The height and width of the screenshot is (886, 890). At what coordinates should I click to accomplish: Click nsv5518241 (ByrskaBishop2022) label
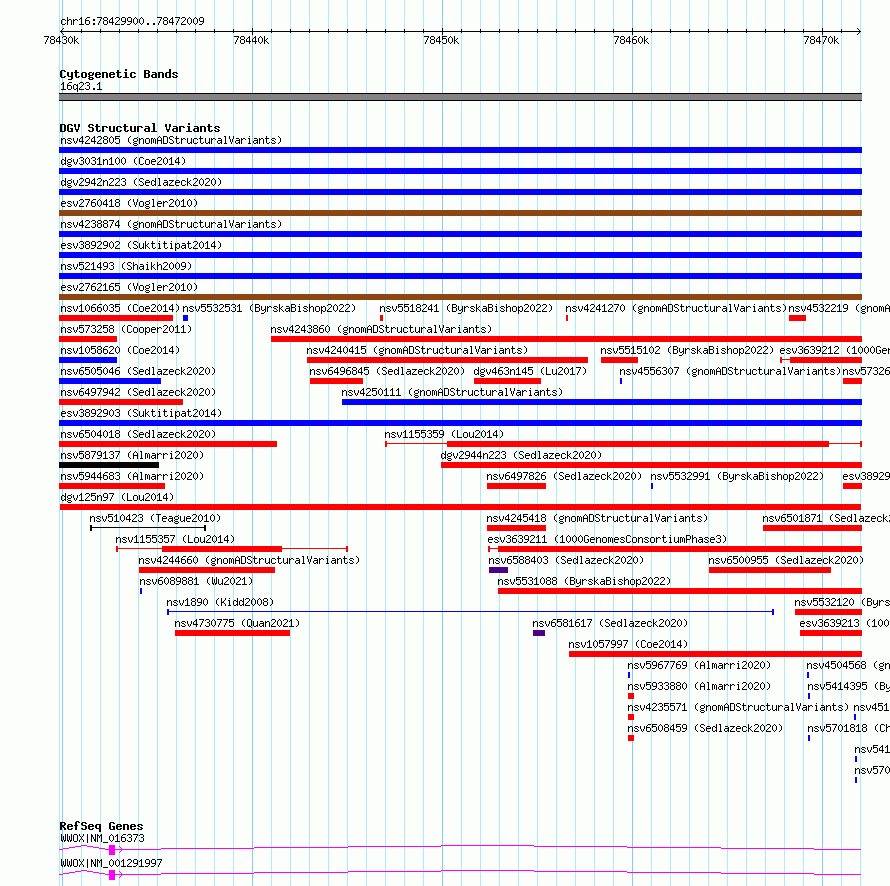coord(466,308)
